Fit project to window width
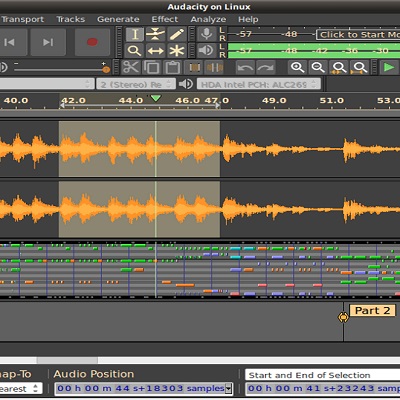Screen dimensions: 400x400 coord(359,68)
